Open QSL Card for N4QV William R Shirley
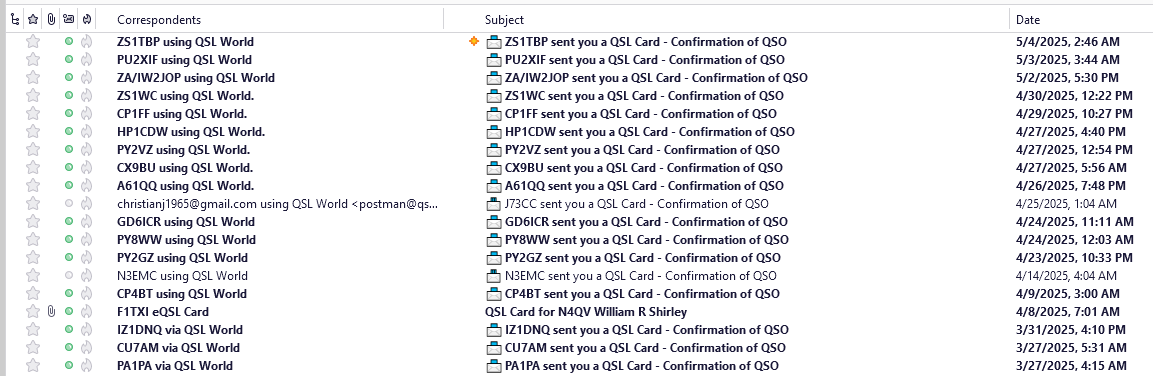The height and width of the screenshot is (376, 1153). pos(586,312)
